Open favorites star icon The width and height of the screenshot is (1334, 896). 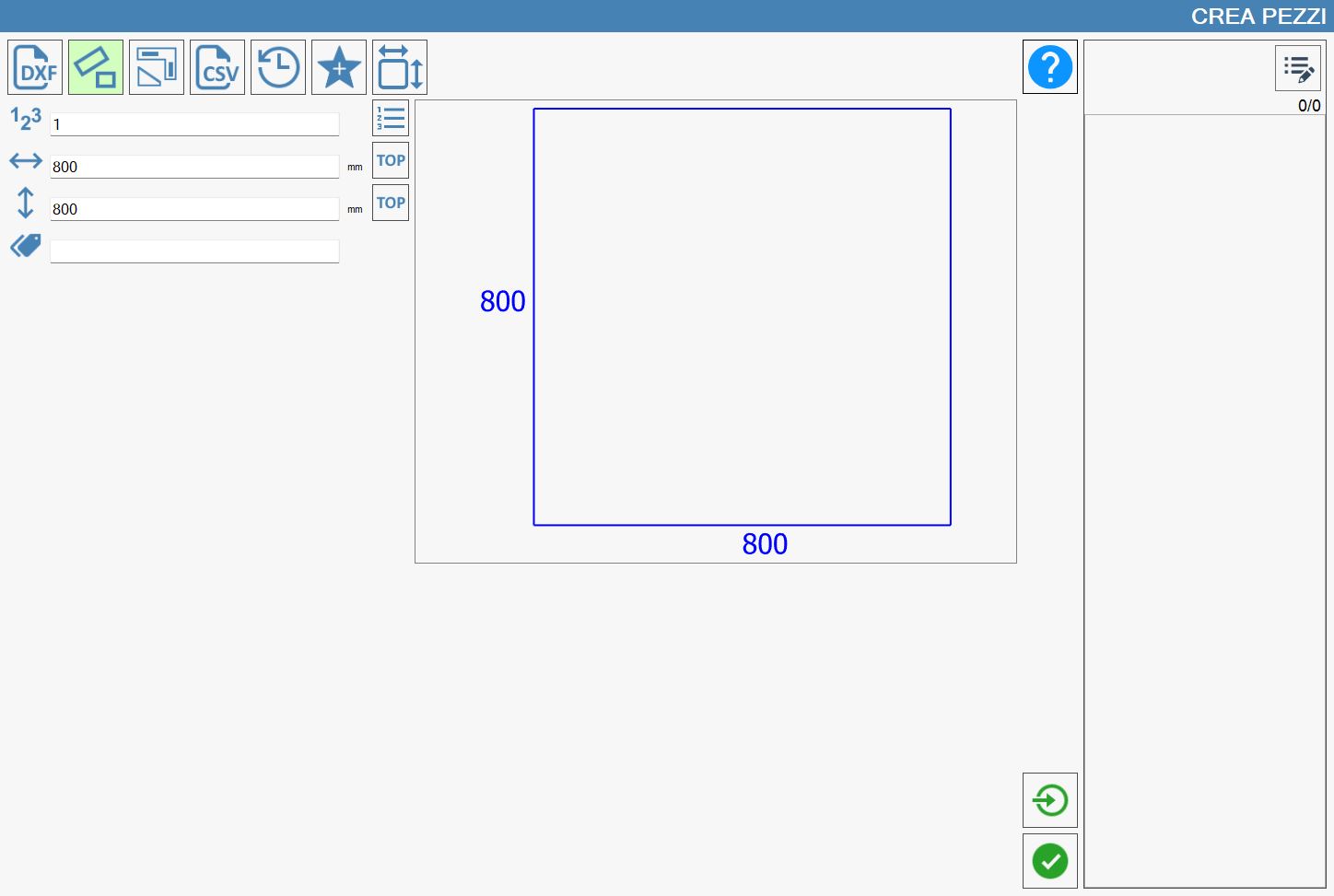click(339, 67)
